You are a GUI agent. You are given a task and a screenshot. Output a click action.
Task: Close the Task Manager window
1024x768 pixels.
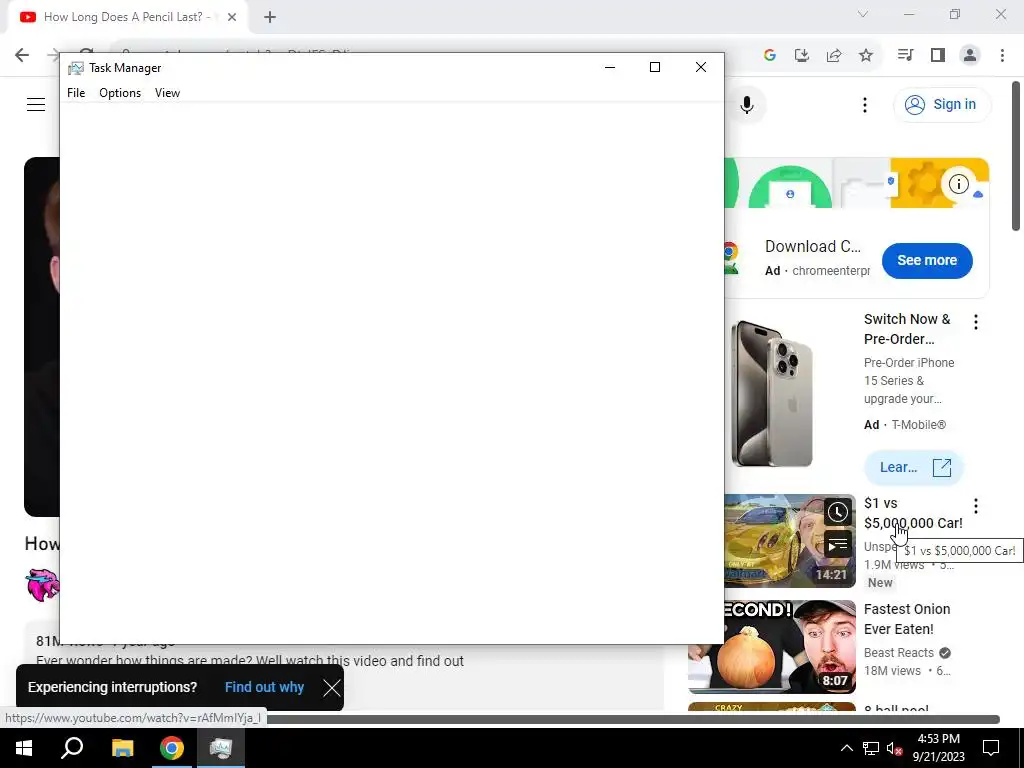(x=701, y=67)
